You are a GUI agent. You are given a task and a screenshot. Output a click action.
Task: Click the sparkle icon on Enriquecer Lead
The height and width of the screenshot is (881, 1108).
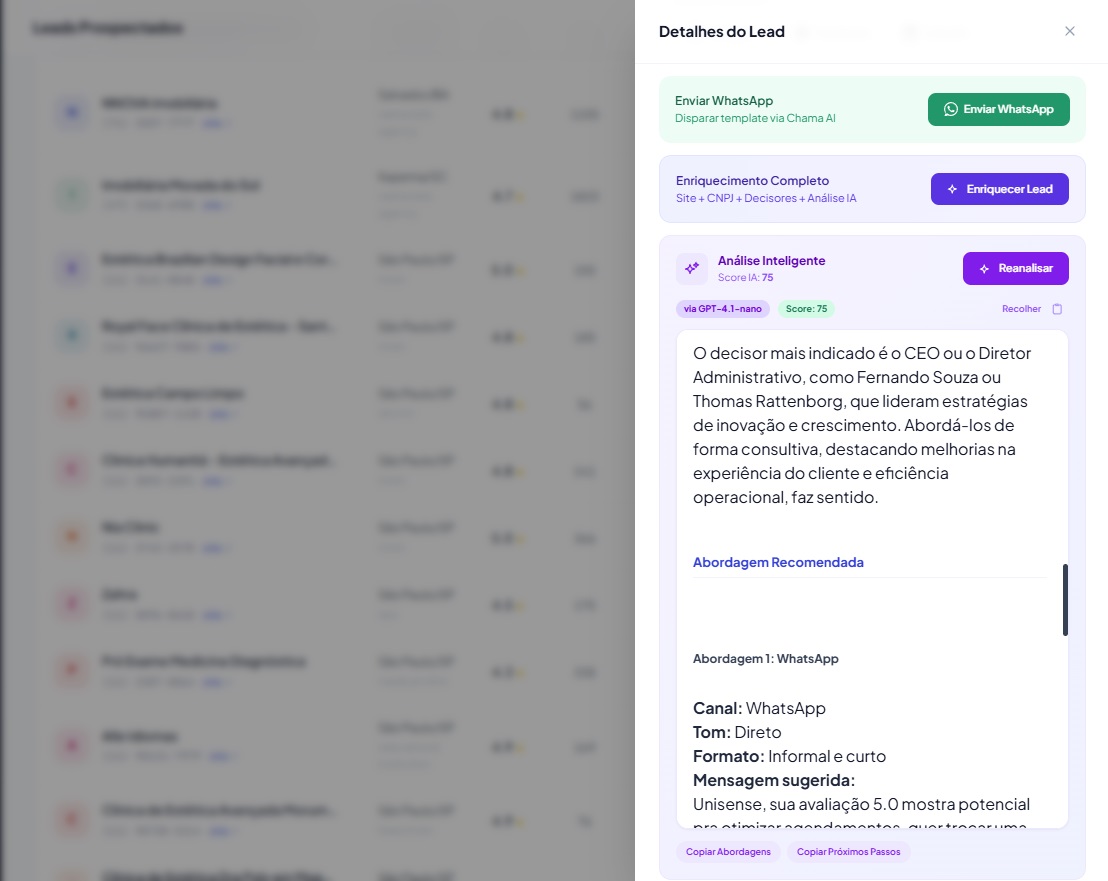953,189
